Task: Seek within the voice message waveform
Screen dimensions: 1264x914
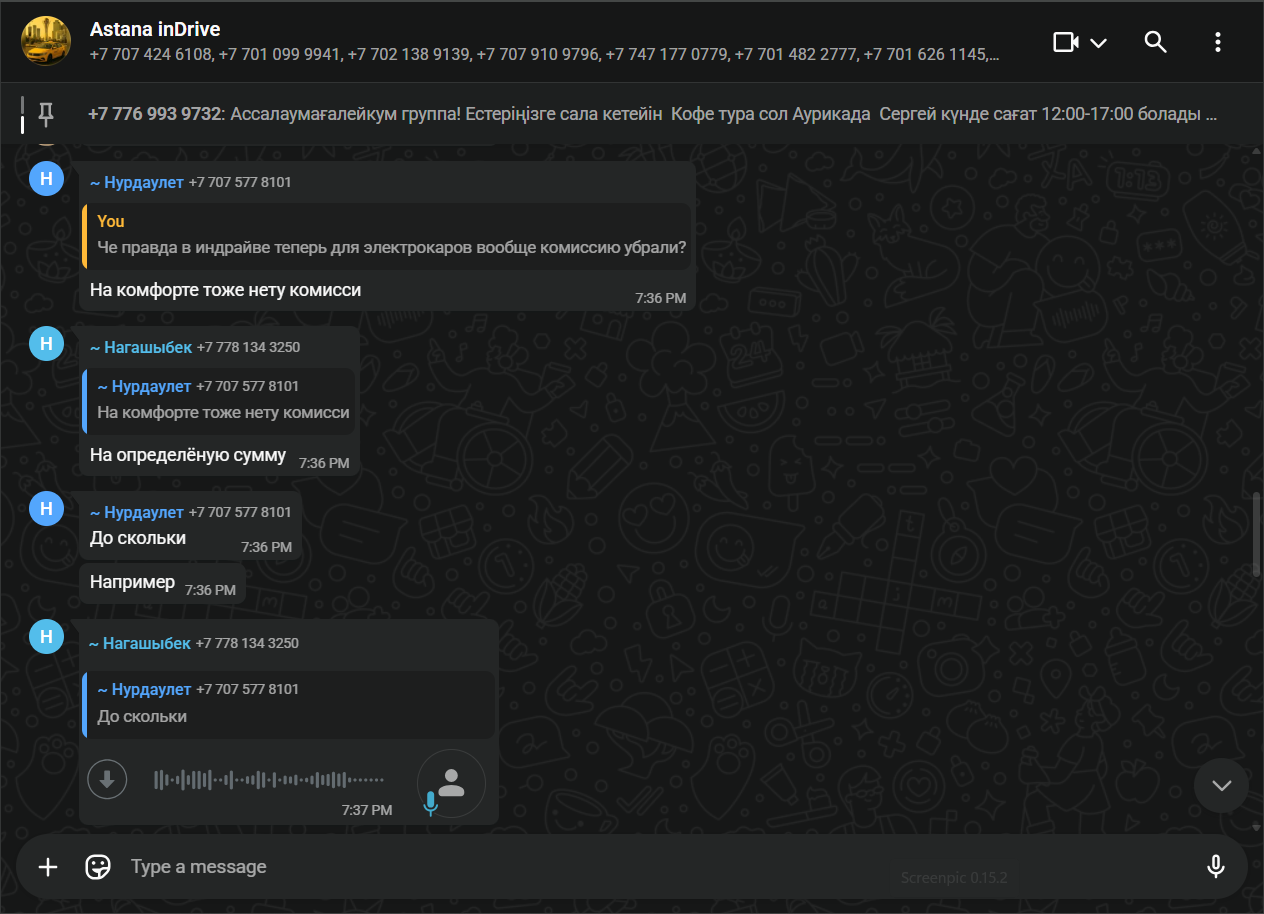Action: (268, 779)
